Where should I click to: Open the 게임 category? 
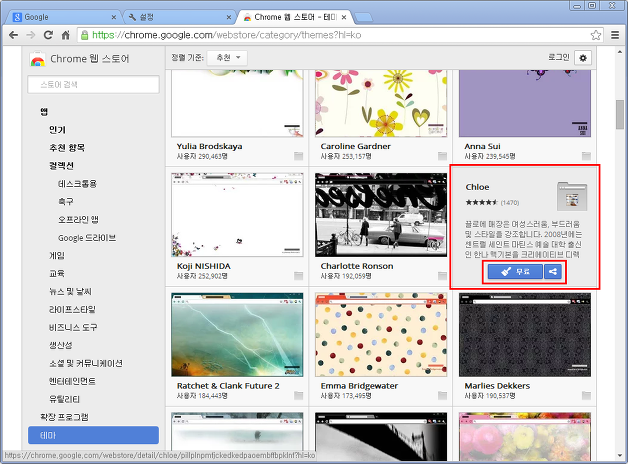click(x=56, y=255)
